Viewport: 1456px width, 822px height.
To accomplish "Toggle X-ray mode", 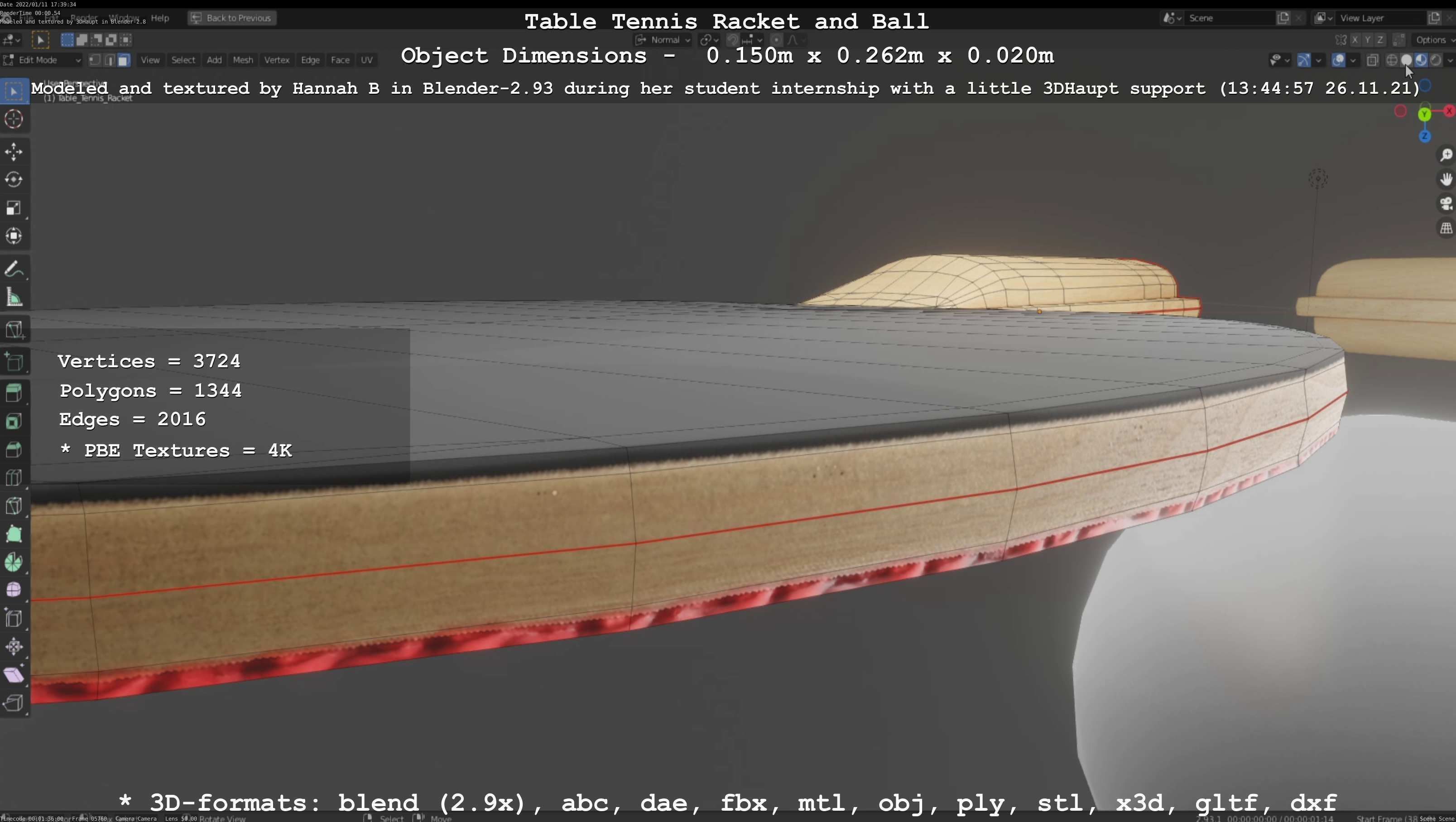I will click(x=1372, y=60).
